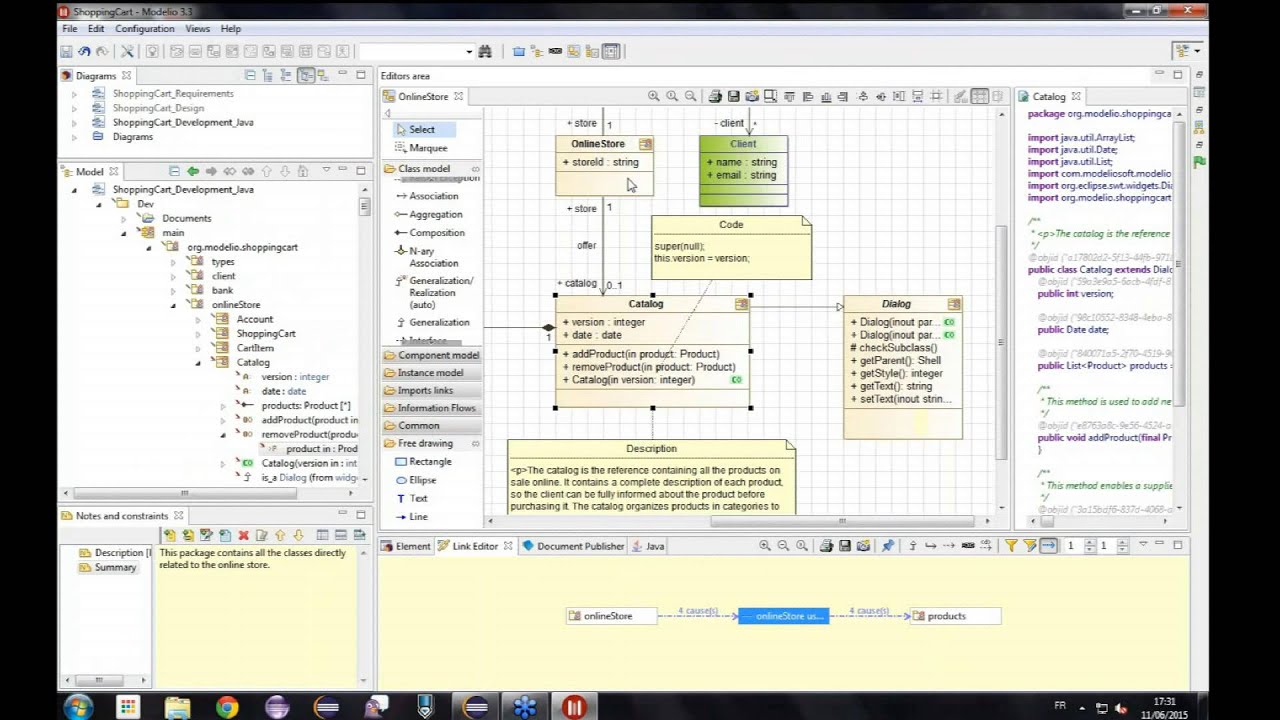The width and height of the screenshot is (1280, 720).
Task: Open File Explorer from taskbar
Action: click(177, 708)
